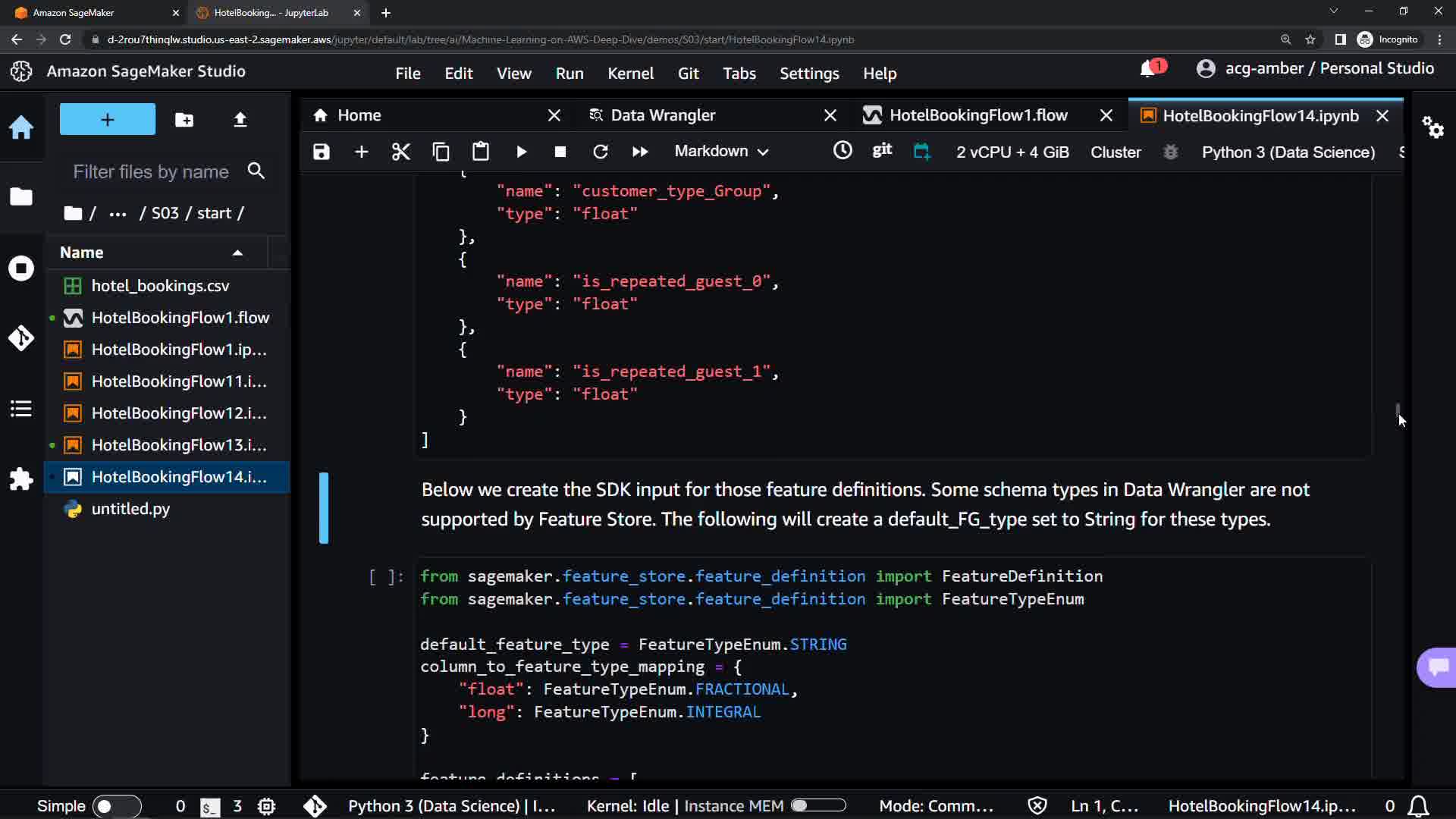
Task: Open the extensions puzzle-piece sidebar icon
Action: 21,479
